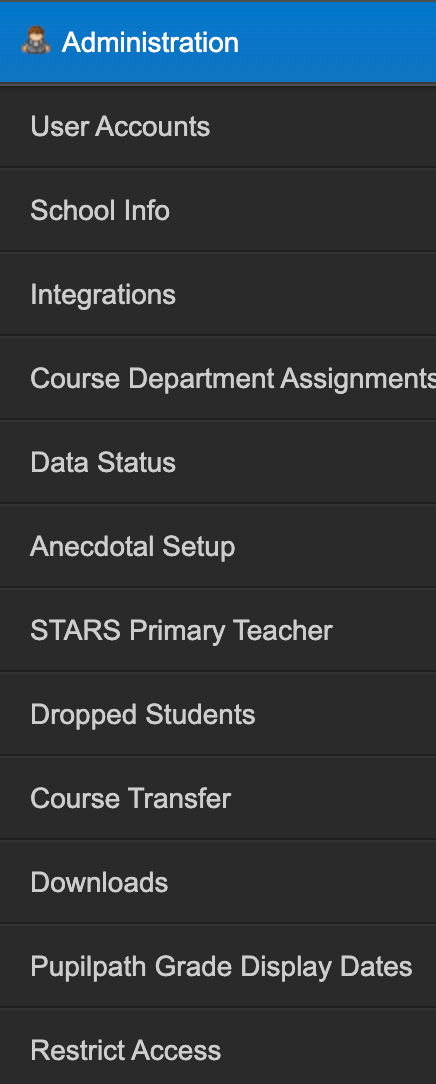The height and width of the screenshot is (1084, 436).
Task: Navigate to Data Status entry
Action: (x=218, y=462)
